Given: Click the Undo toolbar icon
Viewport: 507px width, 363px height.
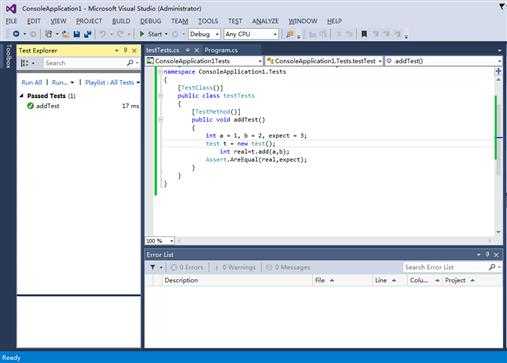Looking at the screenshot, I should tap(103, 34).
